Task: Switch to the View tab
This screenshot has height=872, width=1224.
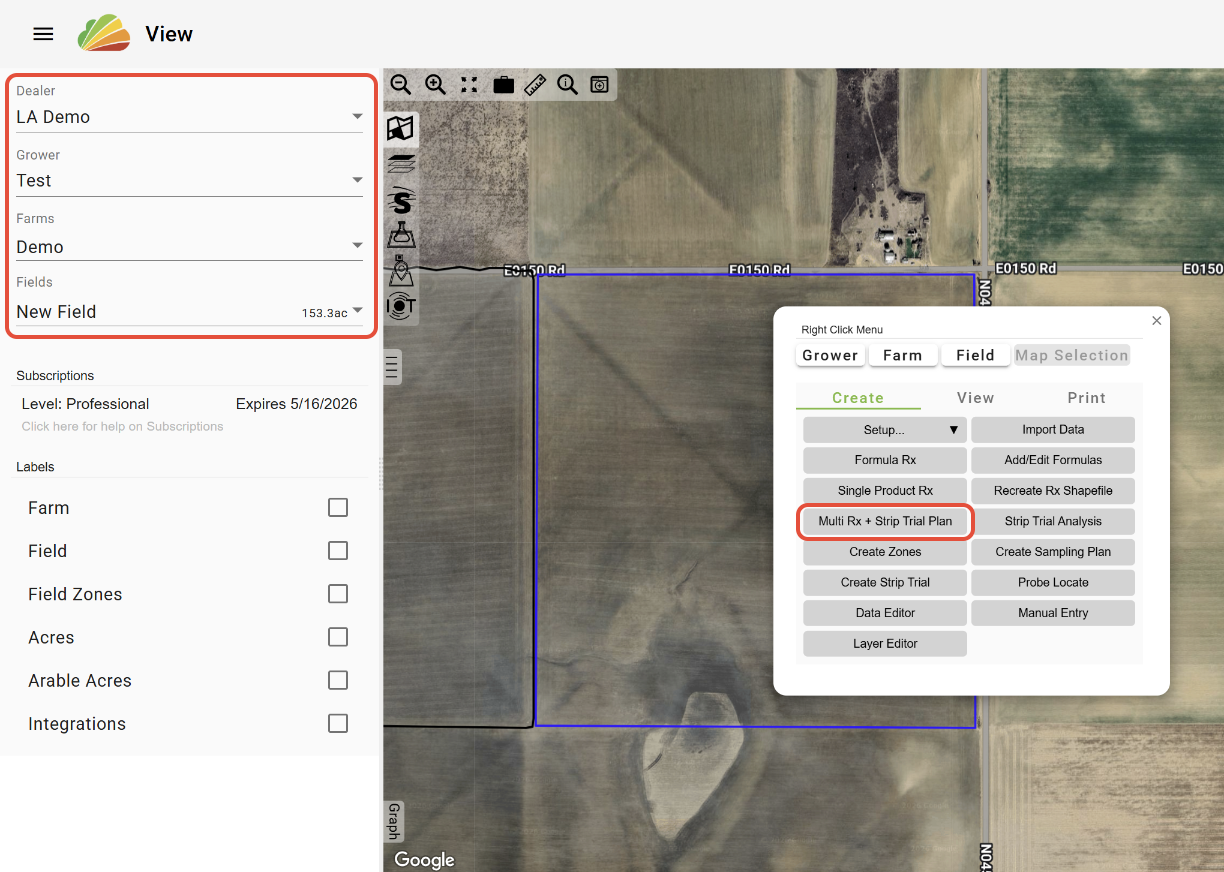Action: tap(975, 398)
